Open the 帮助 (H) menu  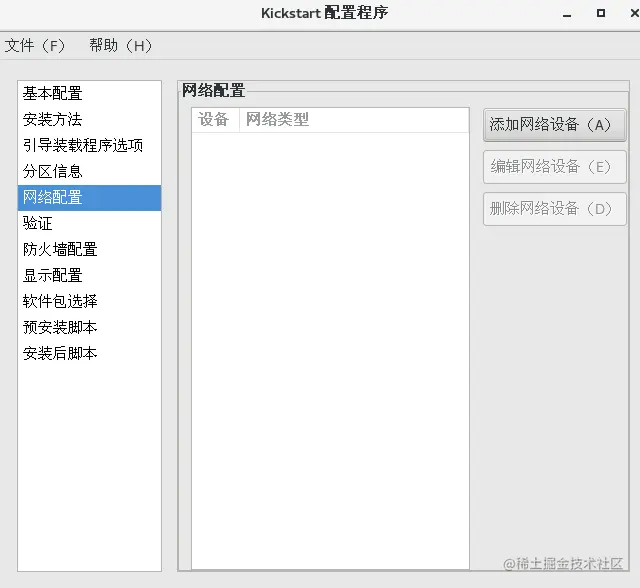point(120,45)
